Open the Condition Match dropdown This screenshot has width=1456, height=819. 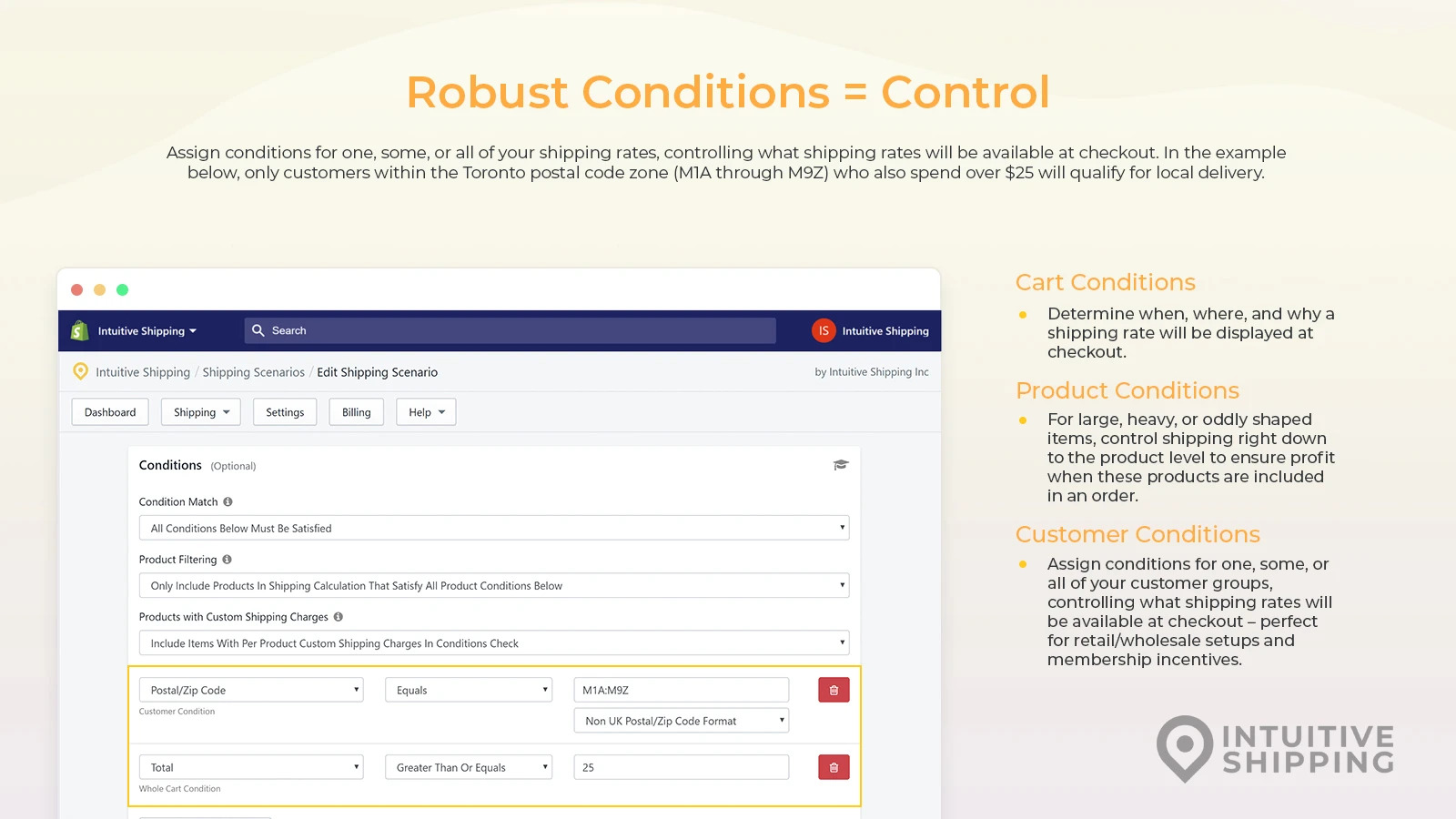tap(494, 528)
